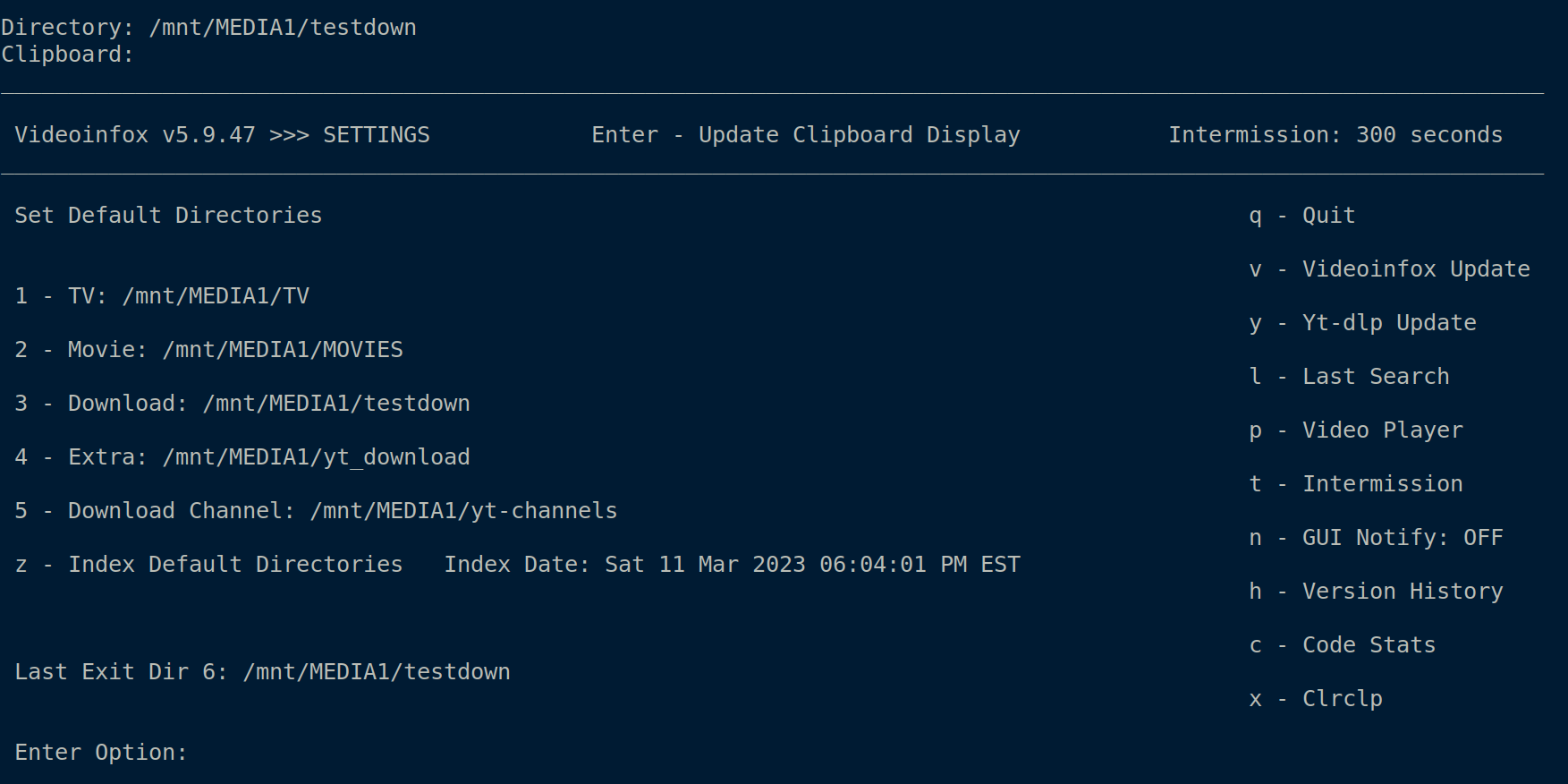The image size is (1568, 784).
Task: Click 'Videoinfox v5.9.47 >>> SETTINGS' title
Action: click(223, 135)
